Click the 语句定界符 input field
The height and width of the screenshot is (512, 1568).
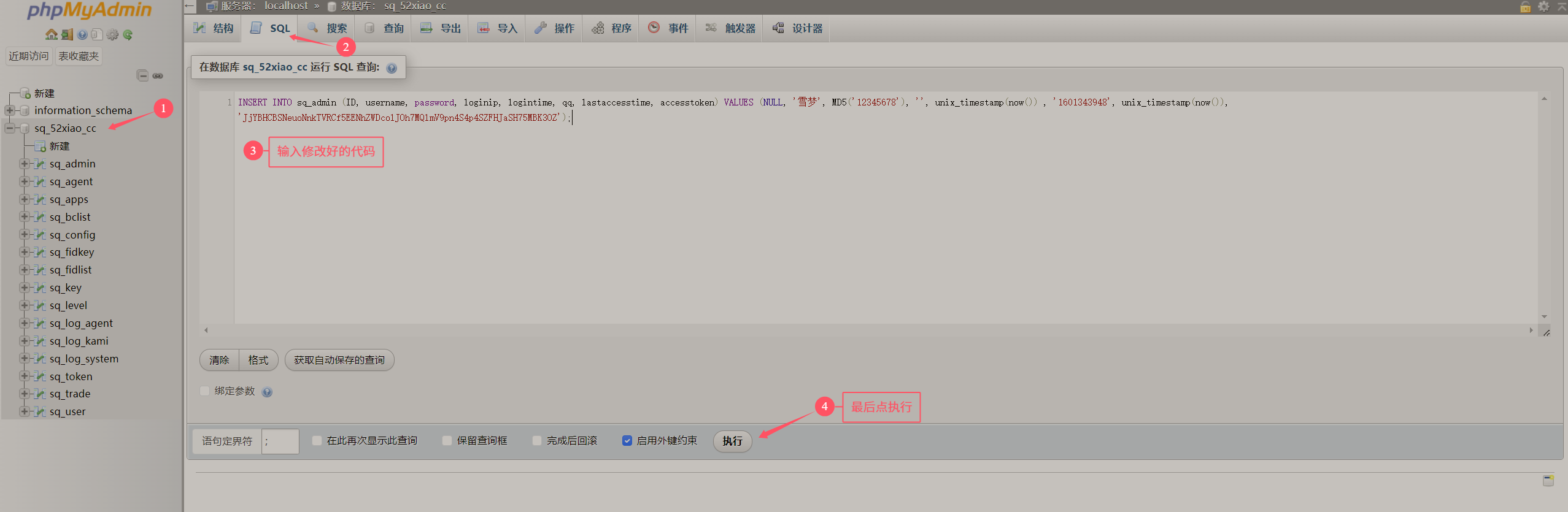click(280, 441)
